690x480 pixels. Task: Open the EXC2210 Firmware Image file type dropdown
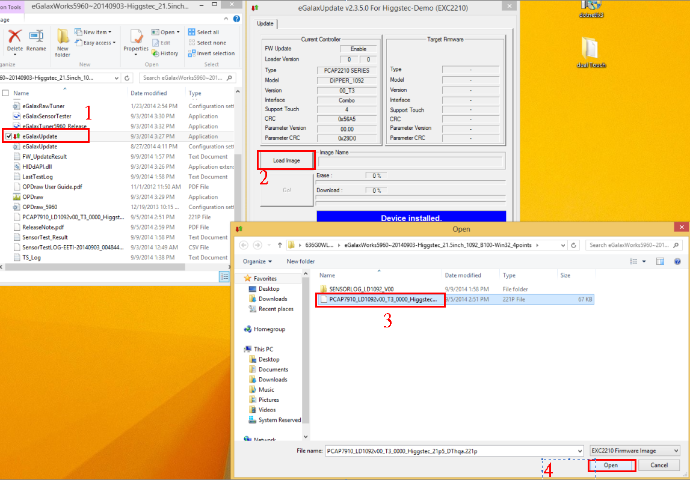(x=630, y=451)
